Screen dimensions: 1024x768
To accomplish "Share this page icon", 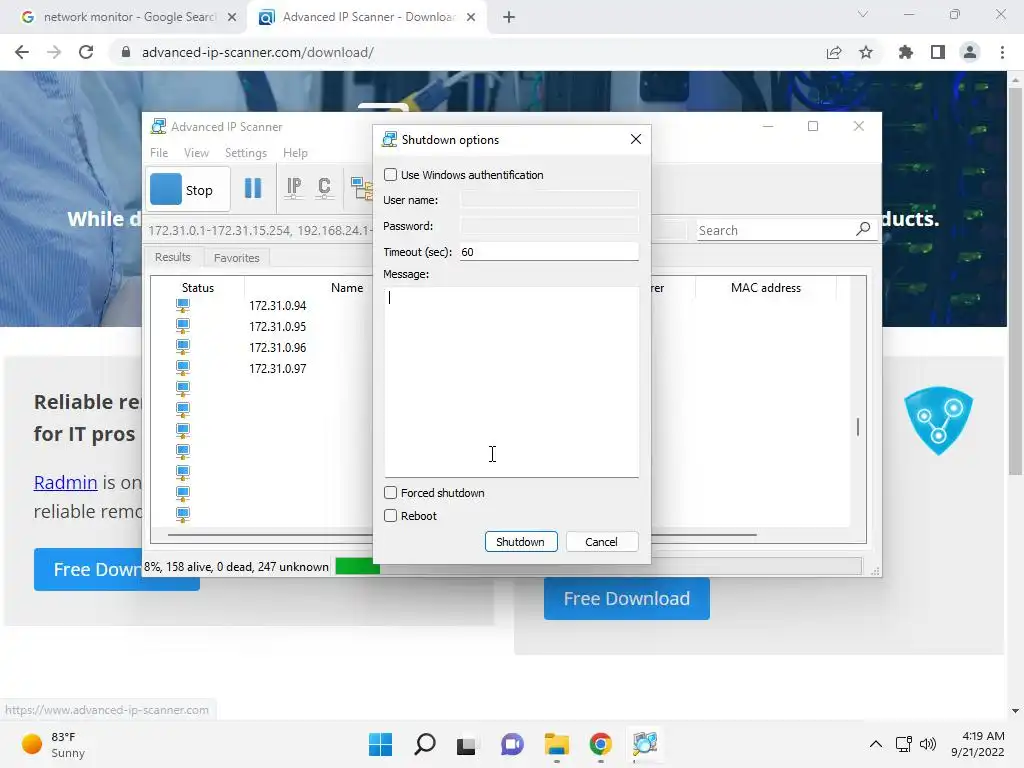I will point(833,52).
